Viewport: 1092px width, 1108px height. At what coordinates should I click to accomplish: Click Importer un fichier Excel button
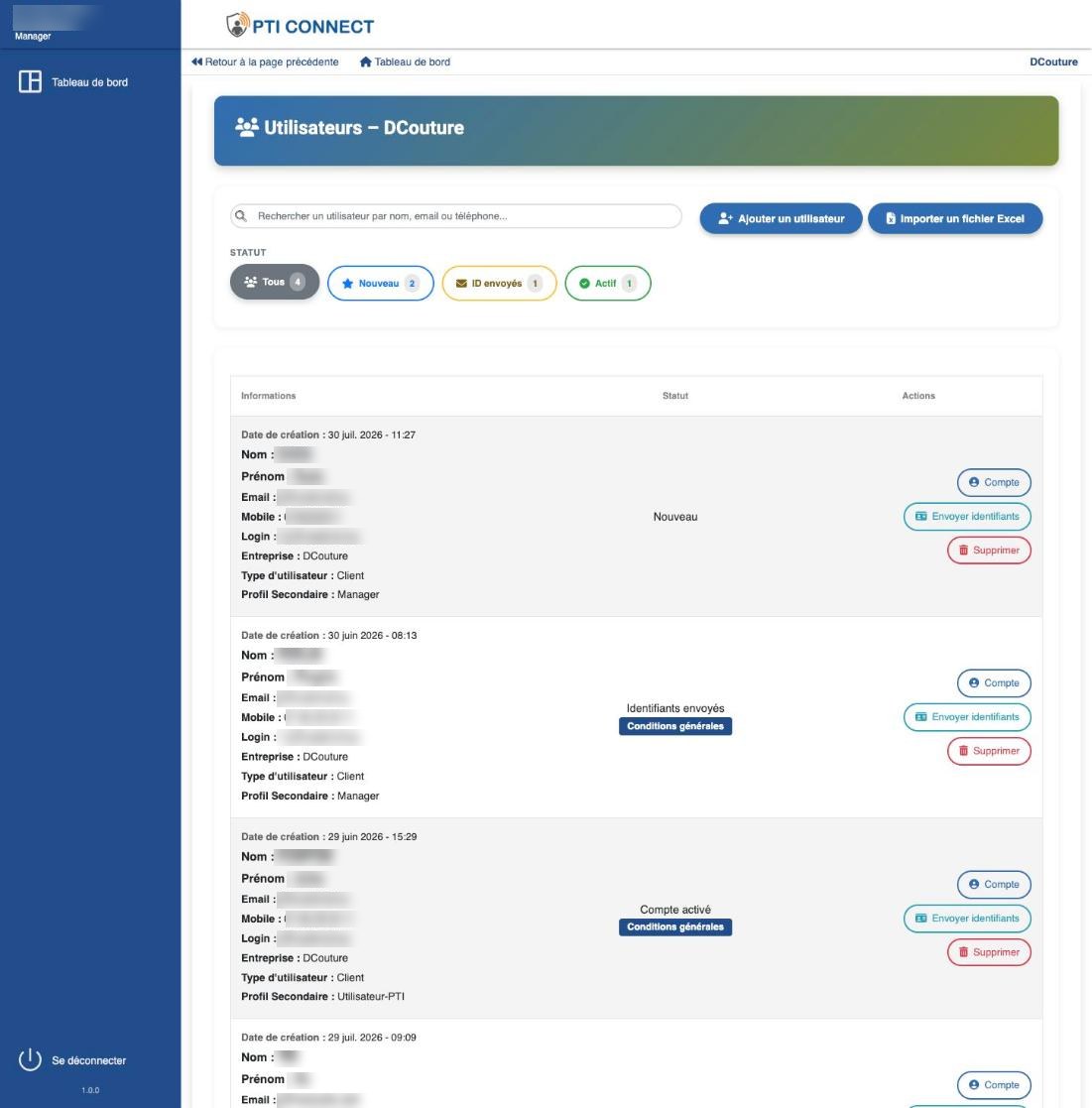955,218
